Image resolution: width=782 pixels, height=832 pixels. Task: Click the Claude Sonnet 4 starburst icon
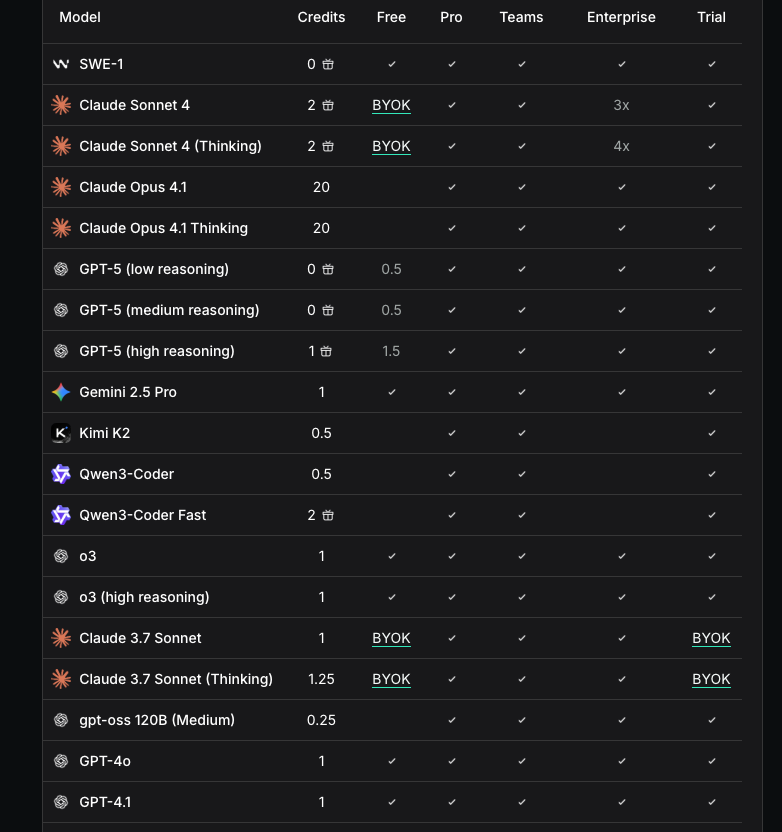pyautogui.click(x=61, y=105)
